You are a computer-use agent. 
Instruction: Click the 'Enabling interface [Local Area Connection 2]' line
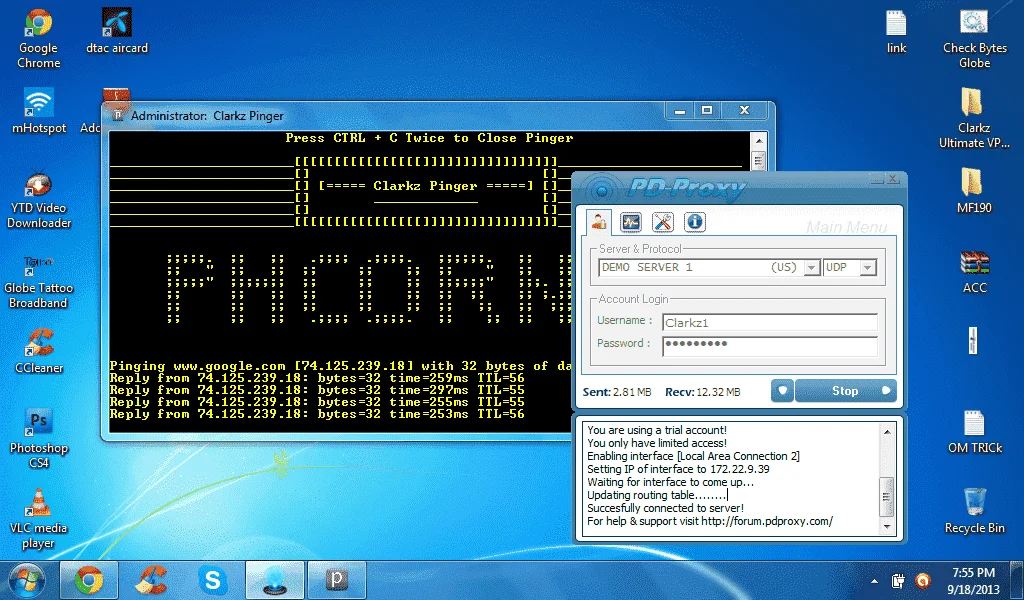694,456
